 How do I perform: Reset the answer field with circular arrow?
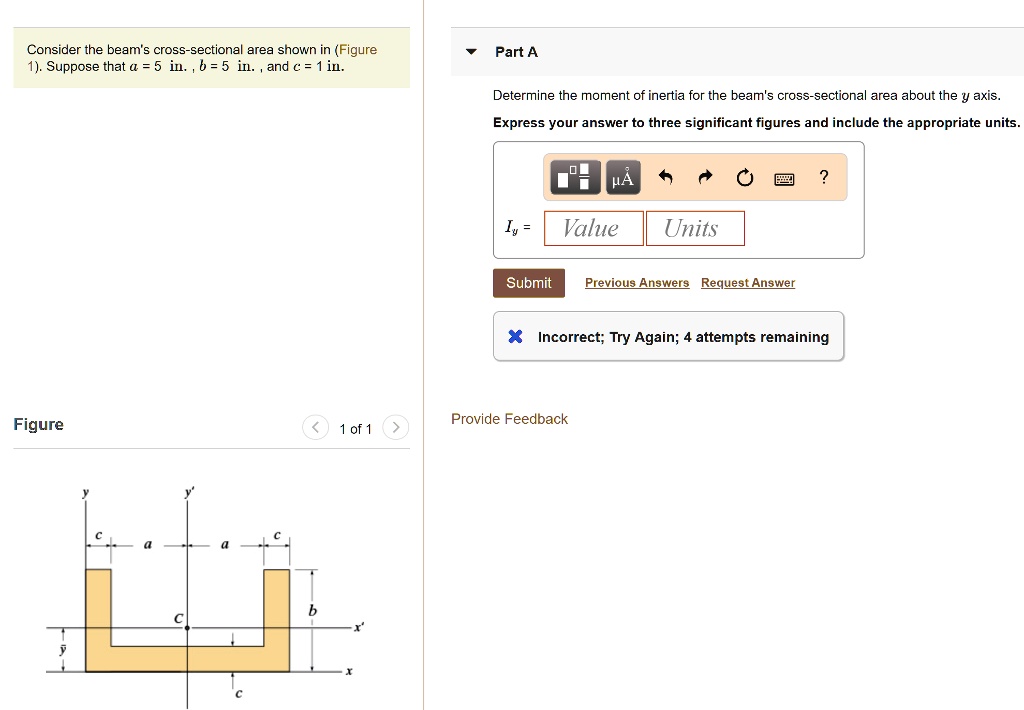pos(744,177)
